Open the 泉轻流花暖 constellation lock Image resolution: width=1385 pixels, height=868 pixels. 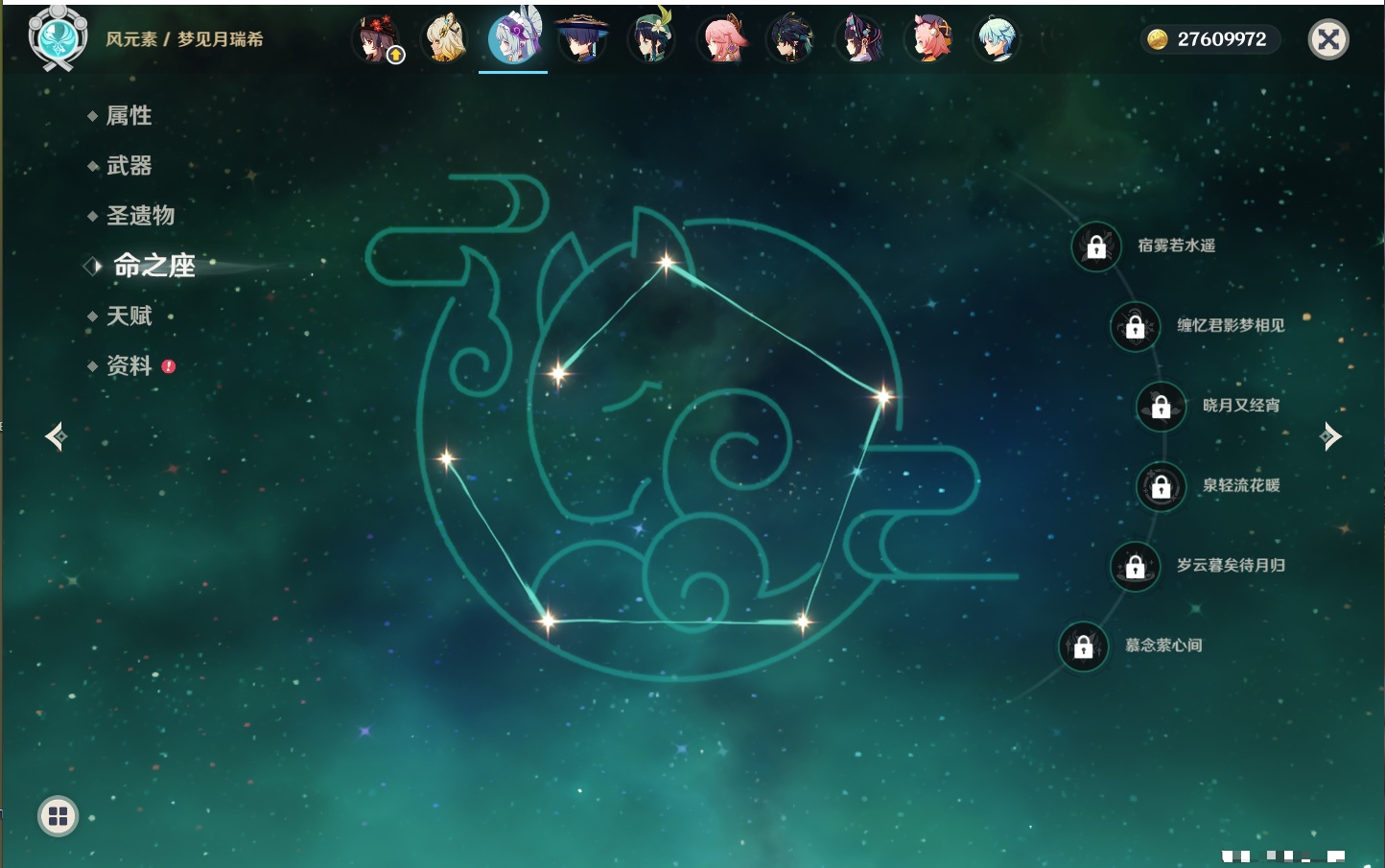[1162, 486]
